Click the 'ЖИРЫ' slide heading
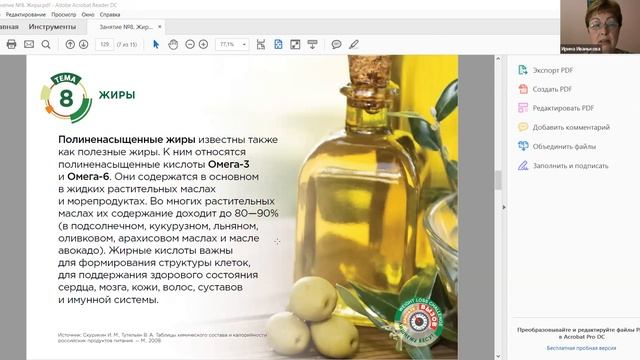 tap(117, 95)
